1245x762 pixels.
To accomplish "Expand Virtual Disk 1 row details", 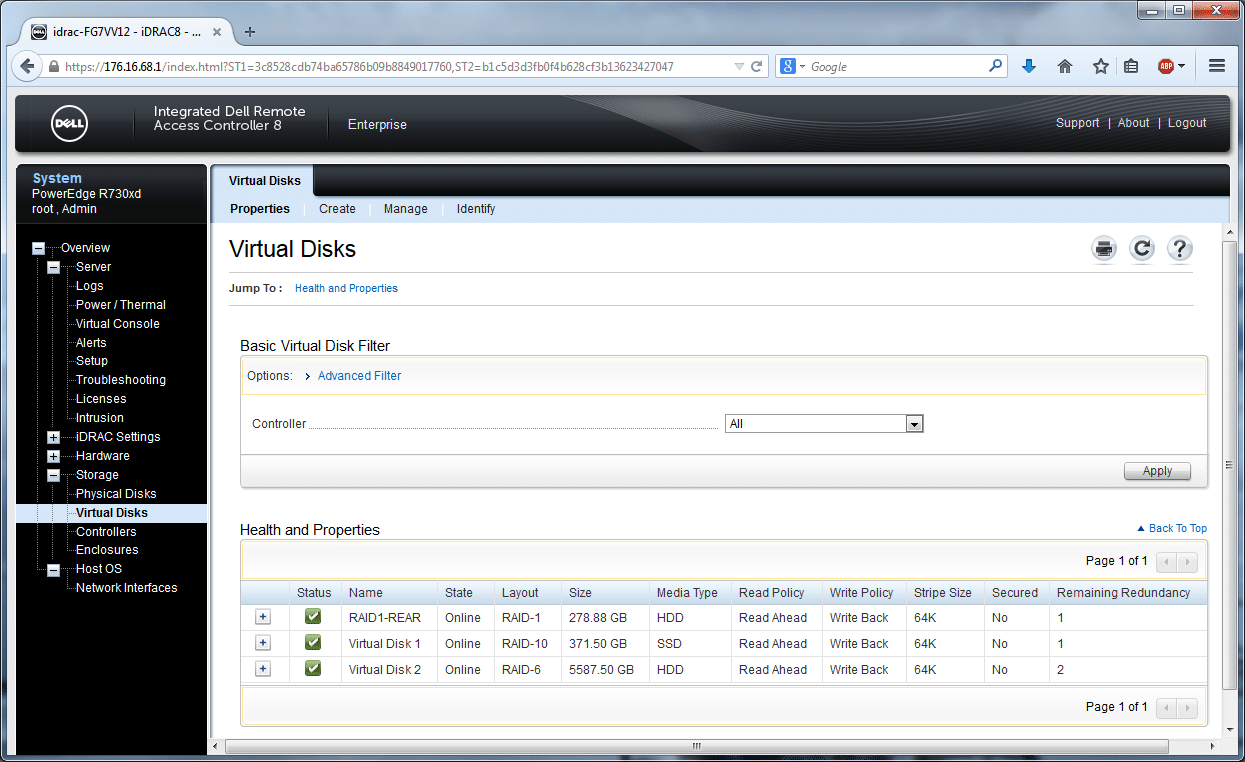I will tap(263, 643).
